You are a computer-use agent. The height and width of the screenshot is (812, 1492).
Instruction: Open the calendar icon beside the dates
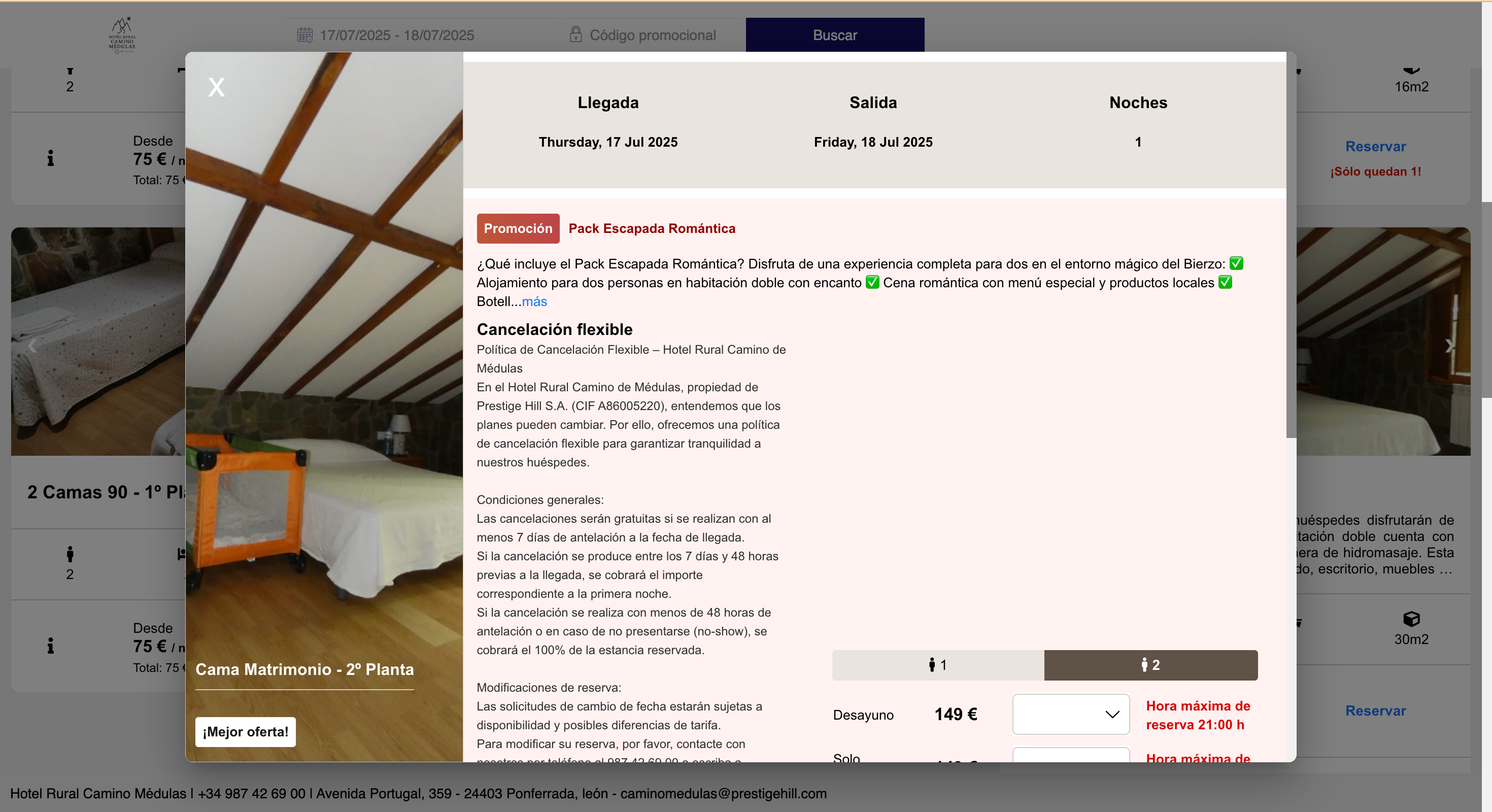coord(304,35)
